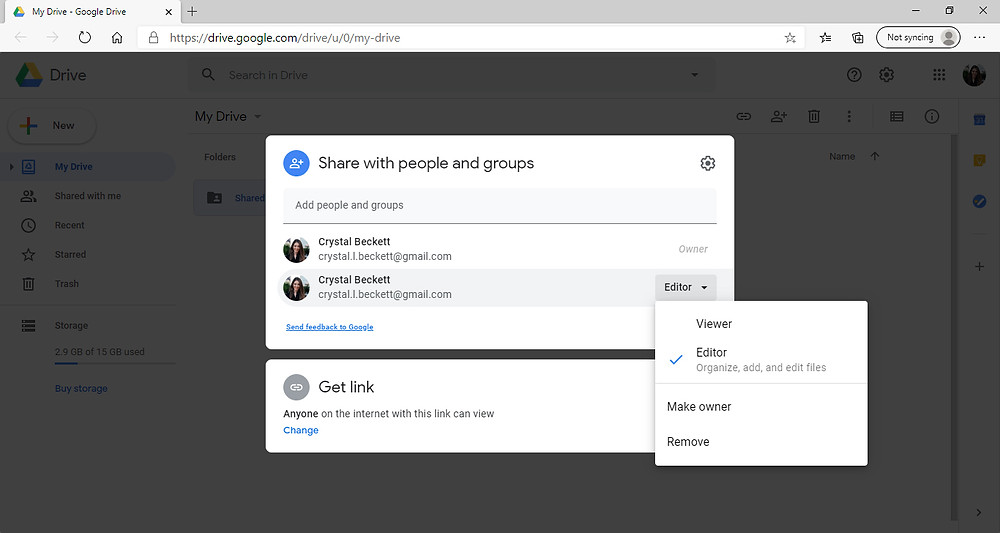Open the Editor role dropdown
This screenshot has width=1000, height=533.
point(686,288)
